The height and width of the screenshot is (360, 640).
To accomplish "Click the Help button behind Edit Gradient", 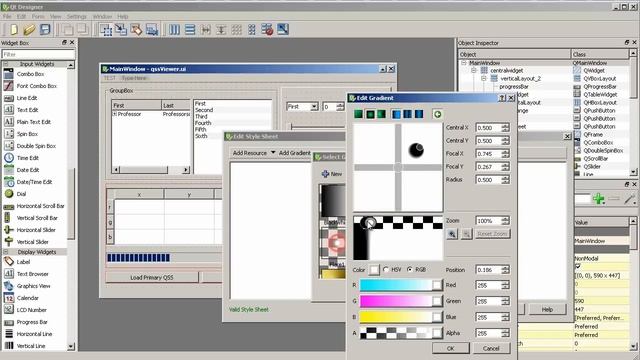I will pyautogui.click(x=547, y=309).
